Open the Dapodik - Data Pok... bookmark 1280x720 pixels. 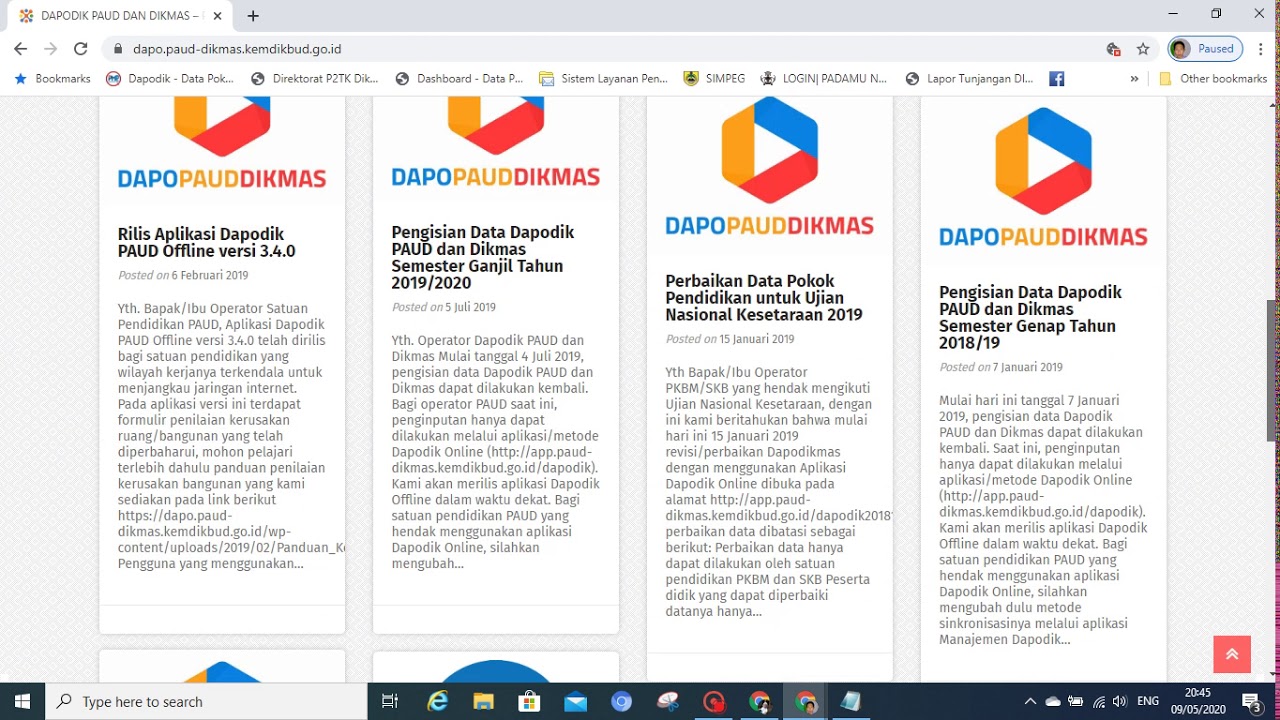170,78
